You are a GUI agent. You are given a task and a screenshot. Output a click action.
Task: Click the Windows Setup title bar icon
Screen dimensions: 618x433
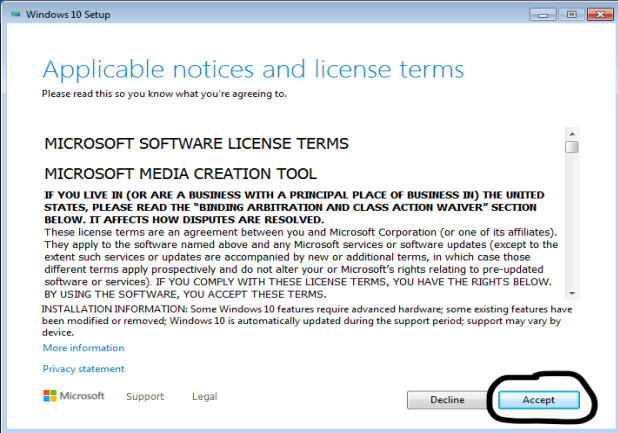tap(16, 14)
